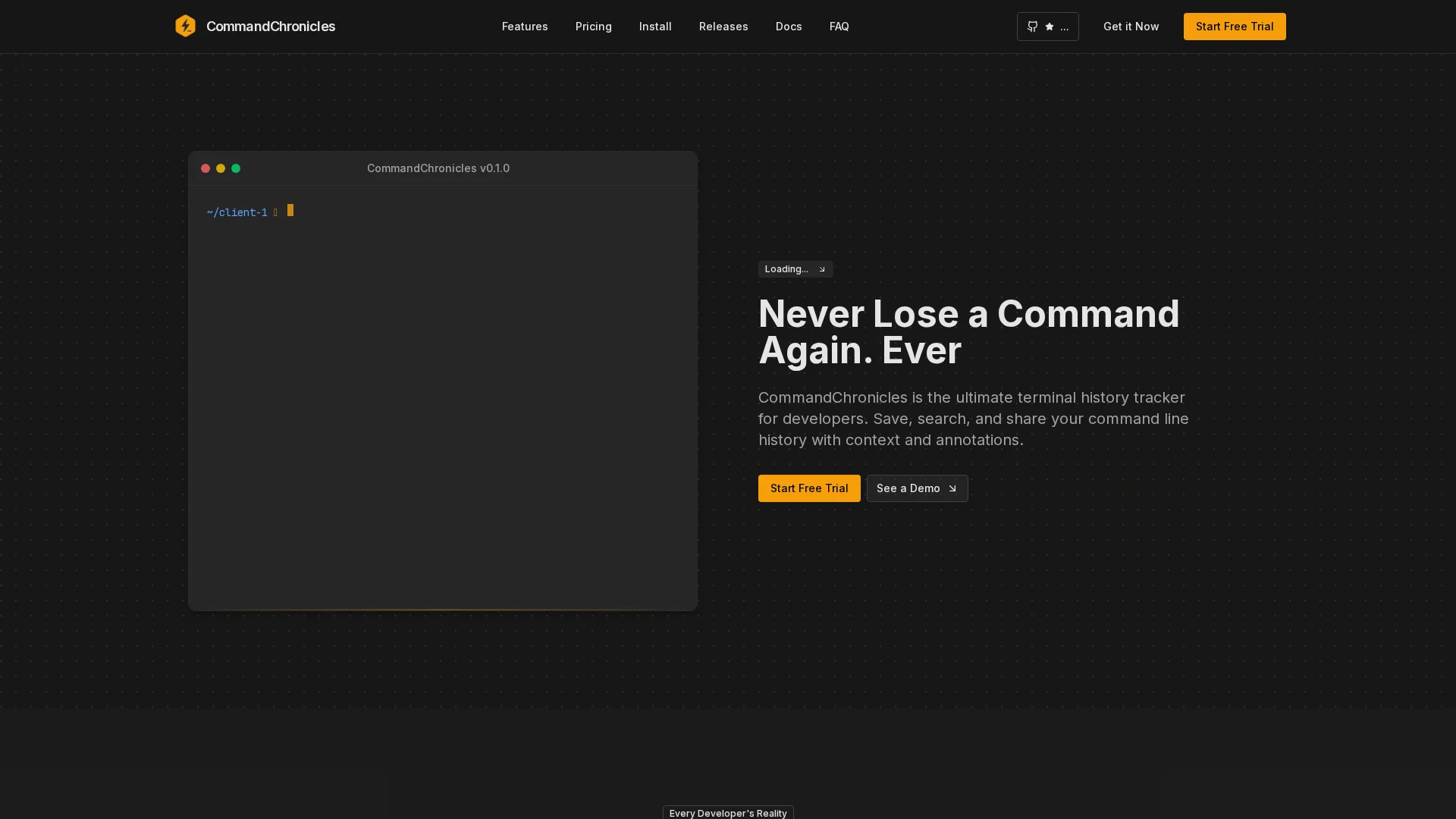Click the CommandChronicles lightning bolt logo
This screenshot has height=819, width=1456.
coord(185,27)
